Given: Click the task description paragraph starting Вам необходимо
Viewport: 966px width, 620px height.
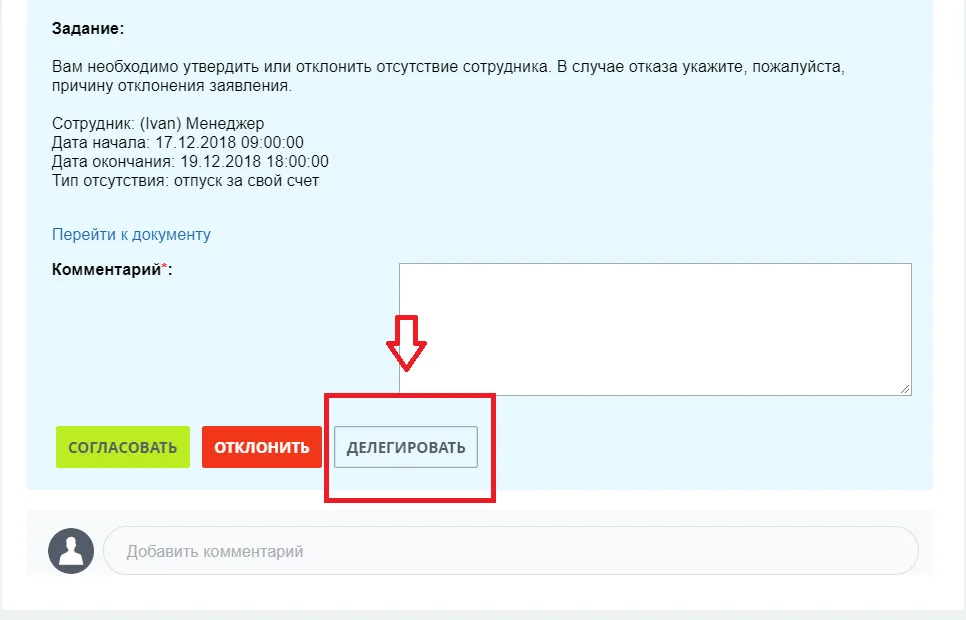Looking at the screenshot, I should pyautogui.click(x=448, y=76).
